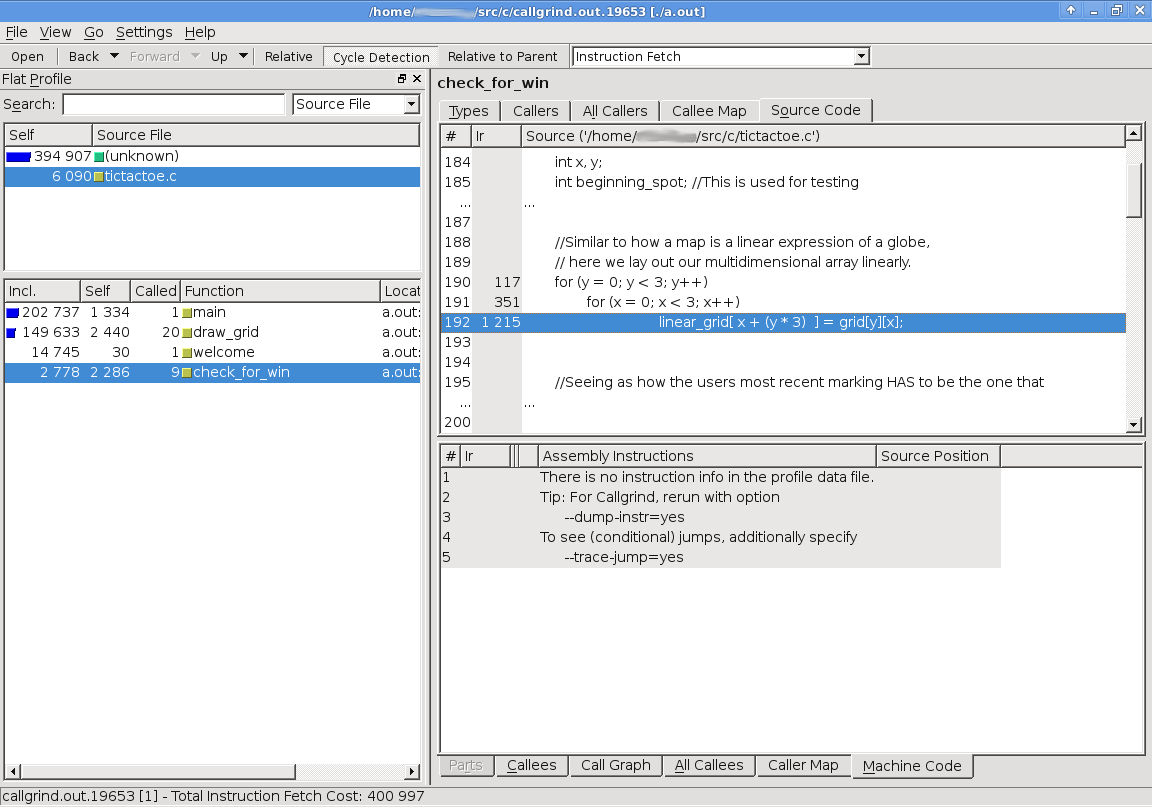Open the Forward history dropdown arrow
Viewport: 1152px width, 807px height.
[195, 56]
